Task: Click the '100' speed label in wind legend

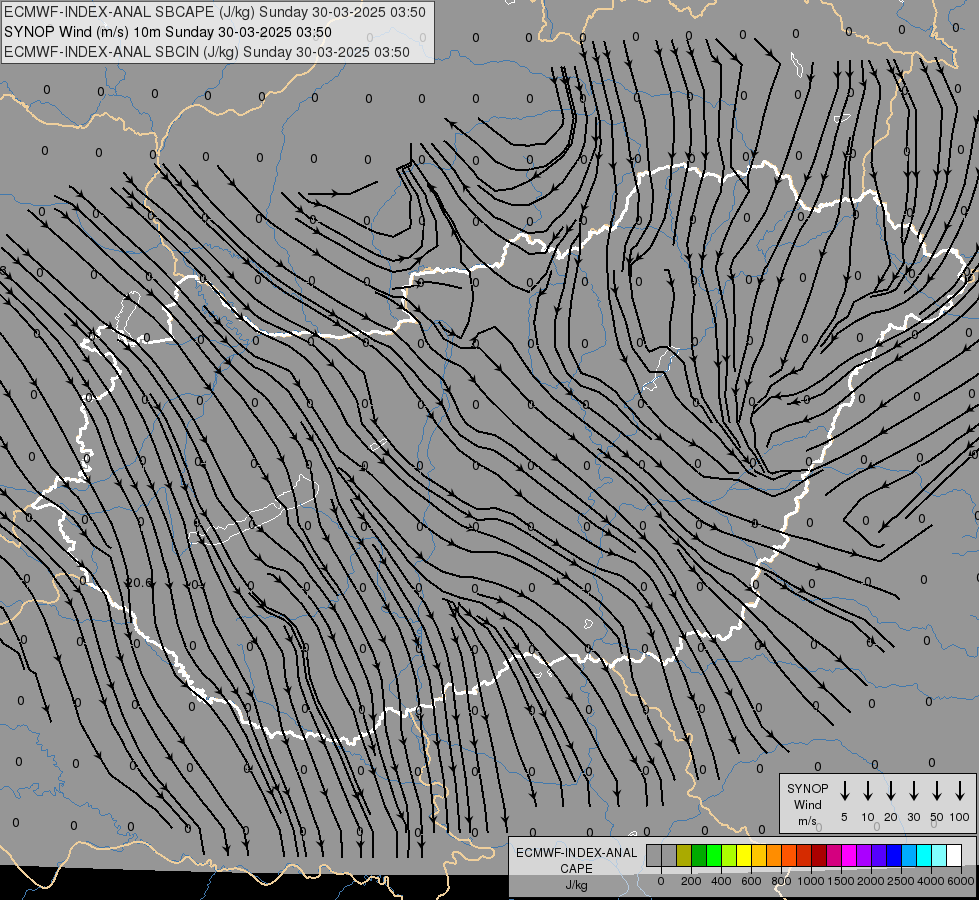Action: 960,817
